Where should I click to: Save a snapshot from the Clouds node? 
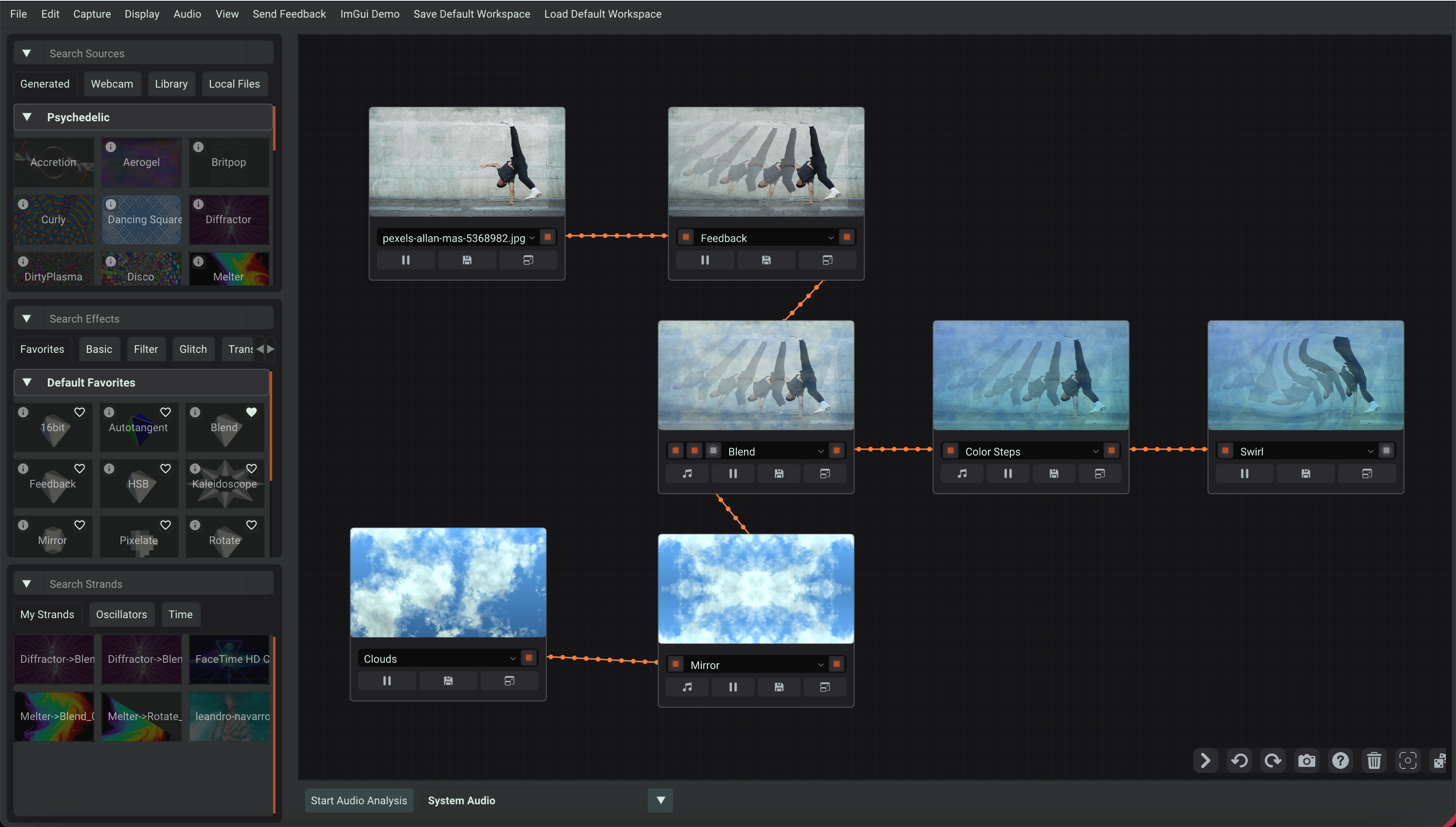coord(448,680)
